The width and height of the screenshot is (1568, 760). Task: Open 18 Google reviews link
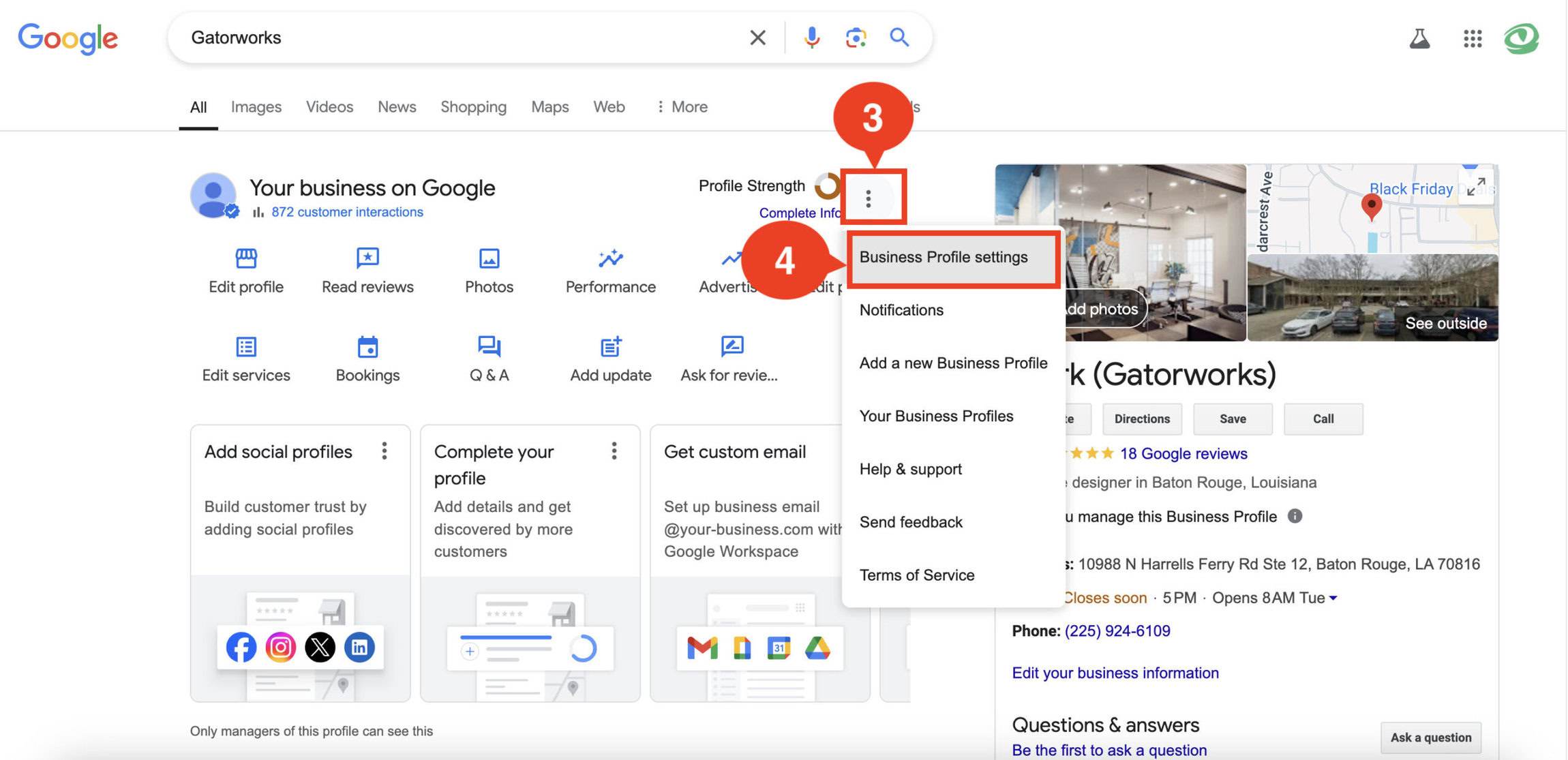click(1183, 453)
